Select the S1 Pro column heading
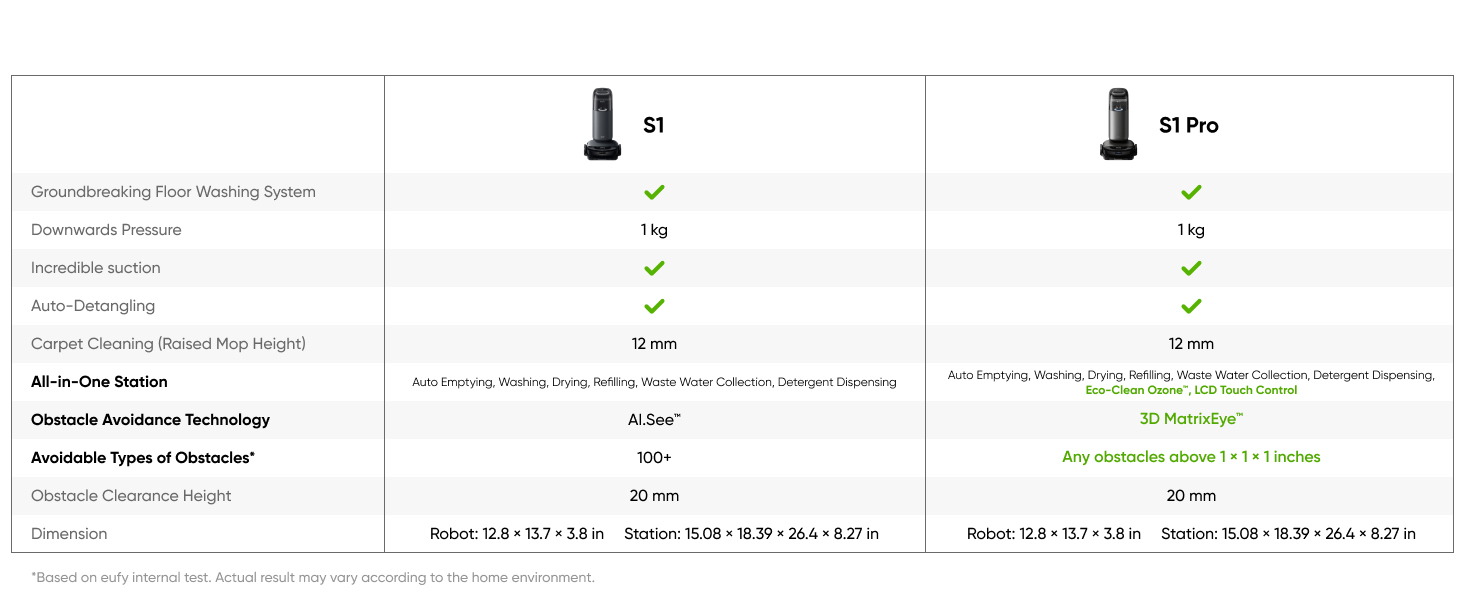The image size is (1464, 600). pyautogui.click(x=1188, y=125)
